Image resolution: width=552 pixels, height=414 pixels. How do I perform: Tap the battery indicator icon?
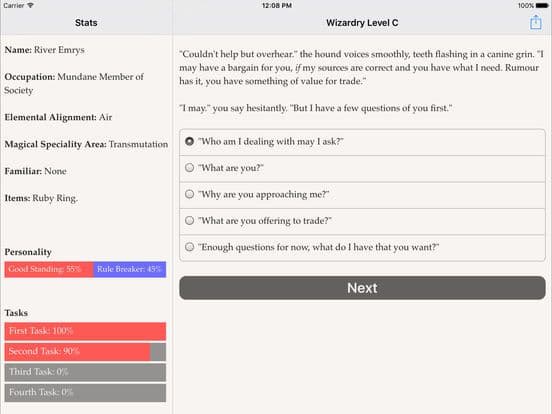click(542, 6)
